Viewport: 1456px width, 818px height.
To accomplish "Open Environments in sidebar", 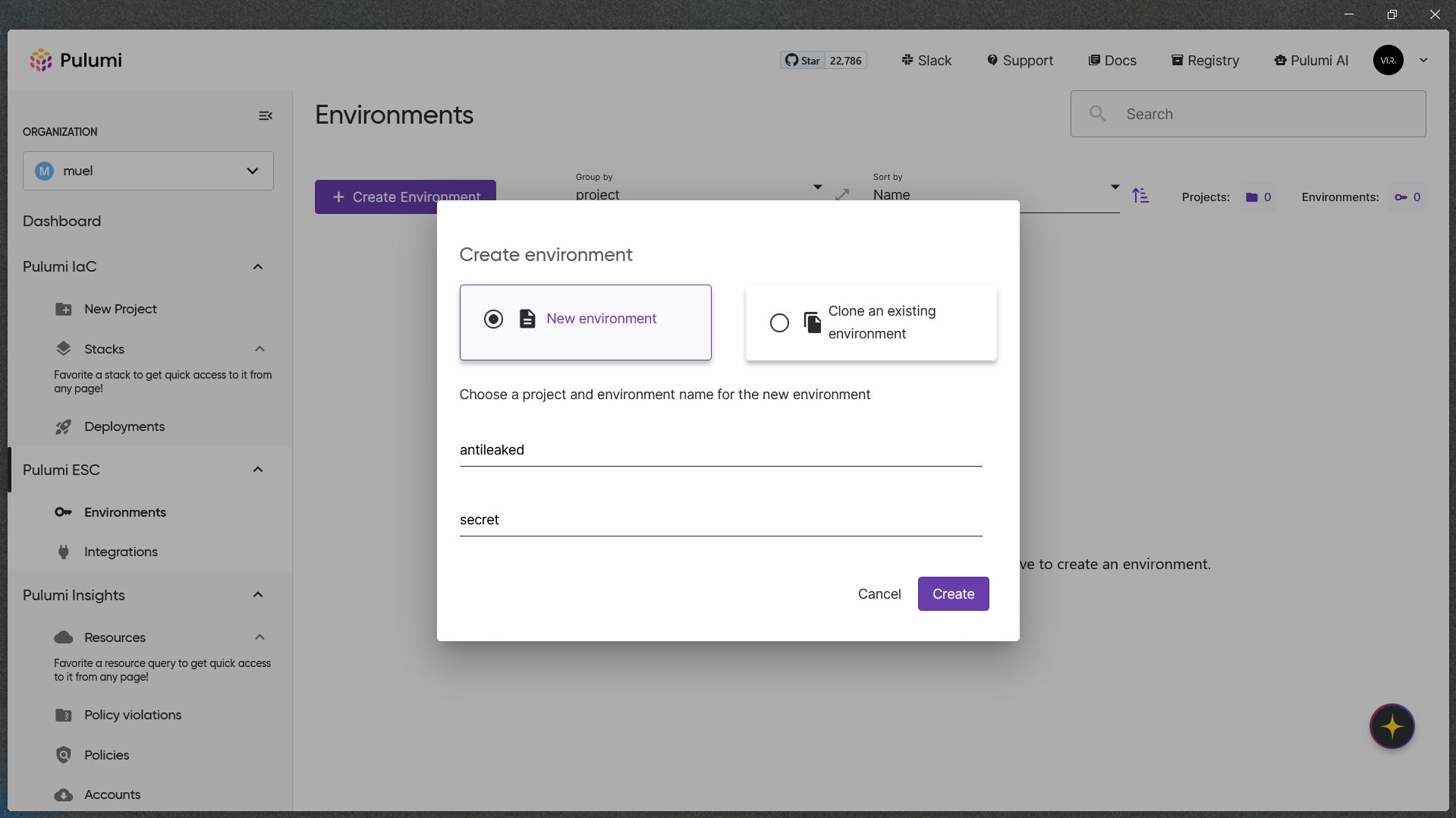I will [125, 512].
